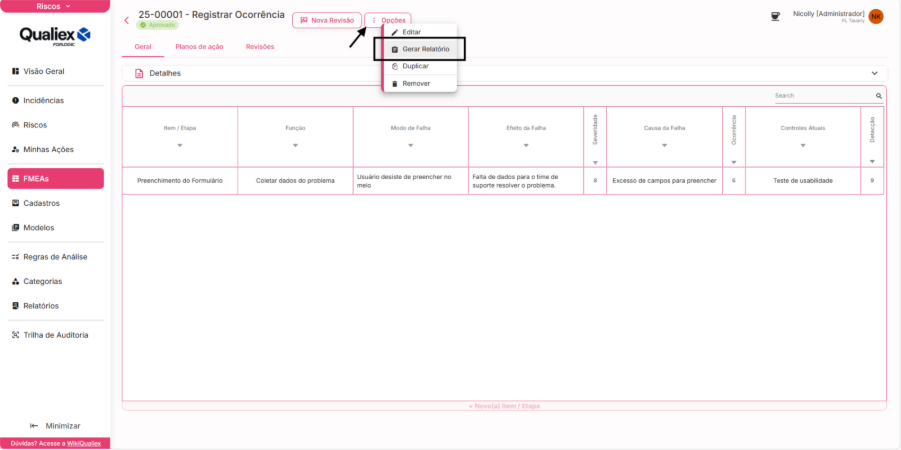Open the Riscos module dropdown

(x=54, y=6)
